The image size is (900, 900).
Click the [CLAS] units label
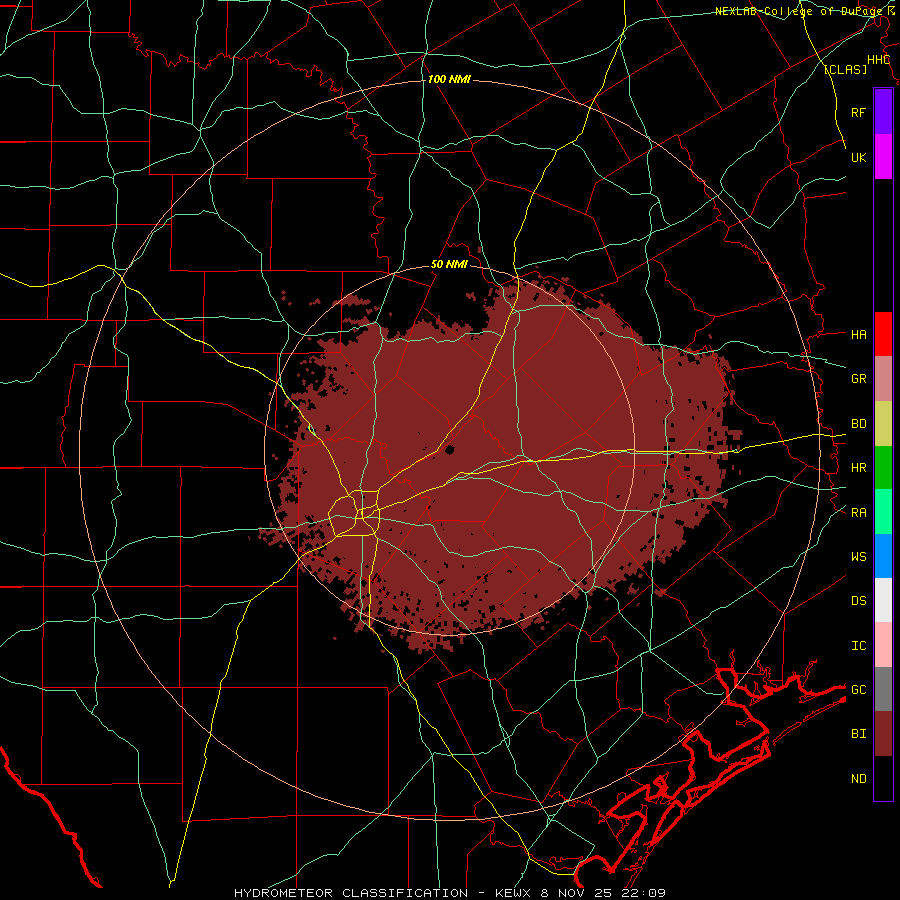845,69
